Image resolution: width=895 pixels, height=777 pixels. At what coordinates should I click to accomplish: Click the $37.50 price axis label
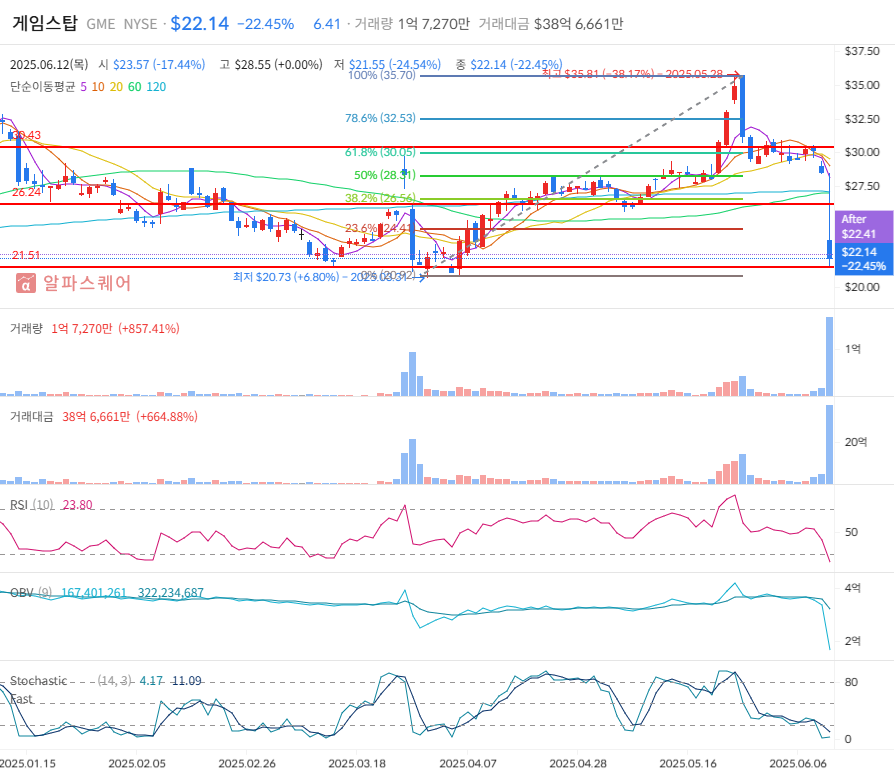862,51
